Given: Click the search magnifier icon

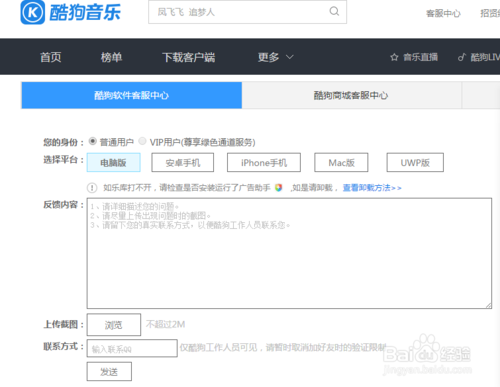Looking at the screenshot, I should tap(334, 12).
